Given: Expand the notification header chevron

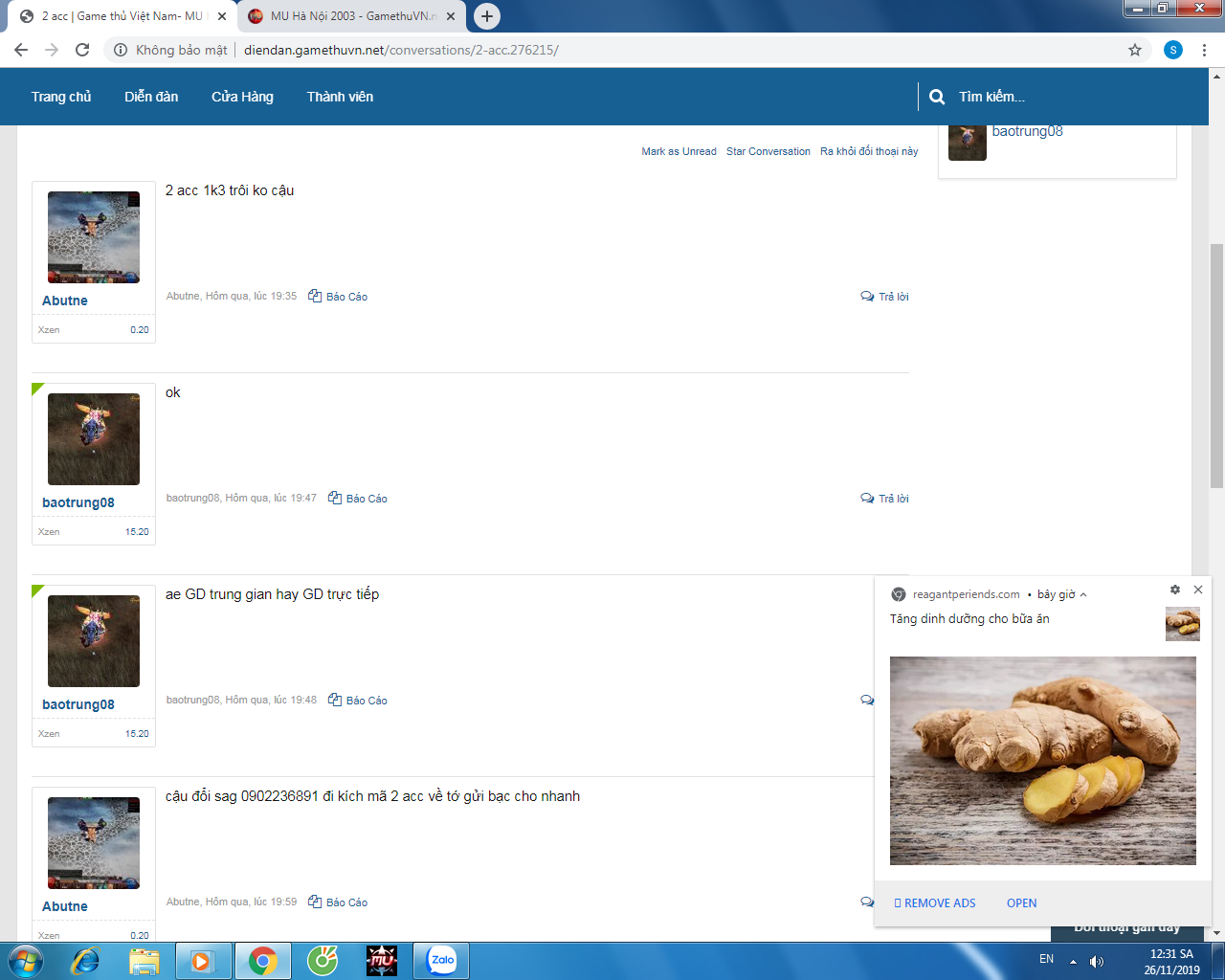Looking at the screenshot, I should [1083, 595].
